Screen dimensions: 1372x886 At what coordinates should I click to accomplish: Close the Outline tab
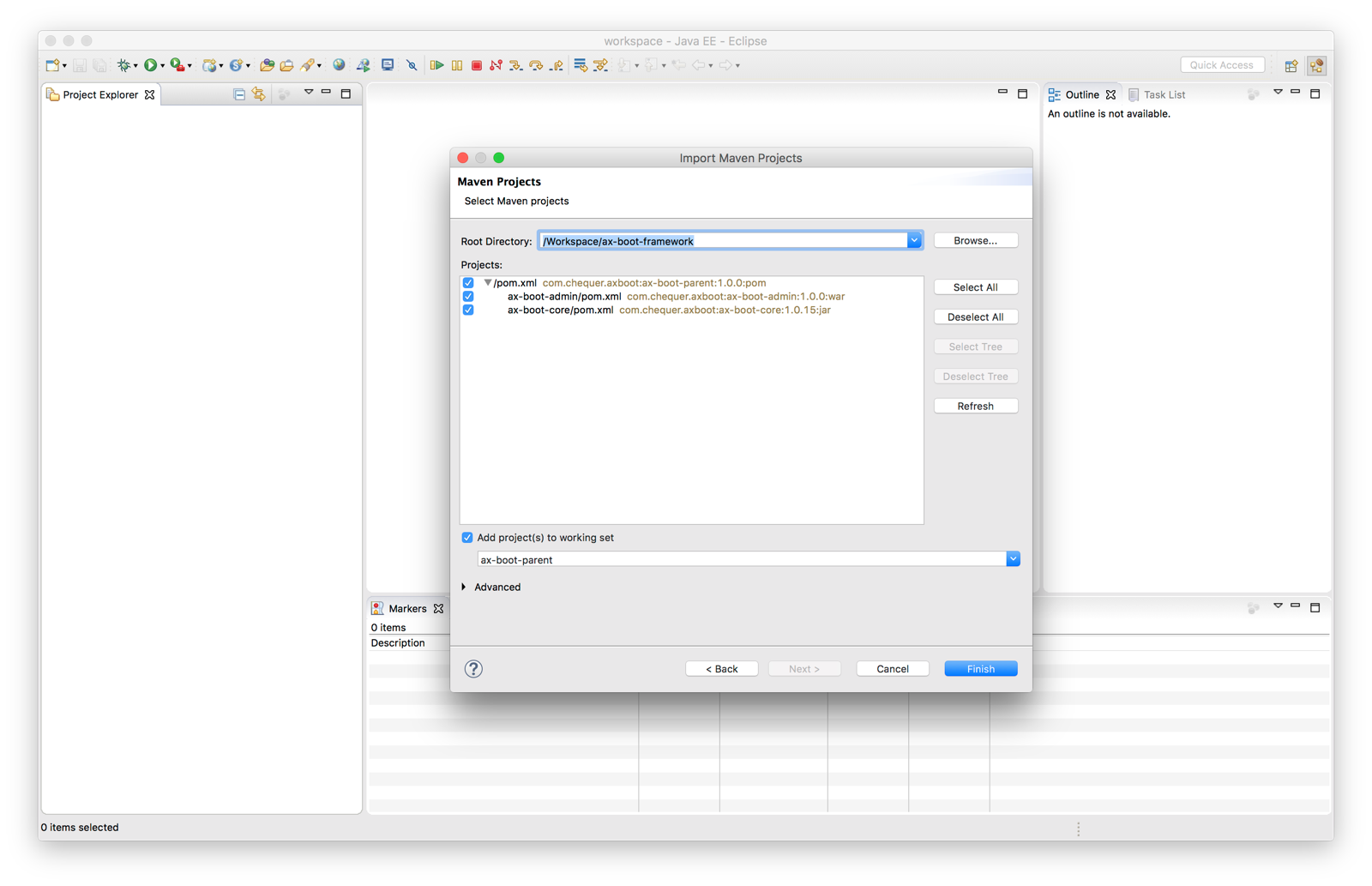[1110, 94]
